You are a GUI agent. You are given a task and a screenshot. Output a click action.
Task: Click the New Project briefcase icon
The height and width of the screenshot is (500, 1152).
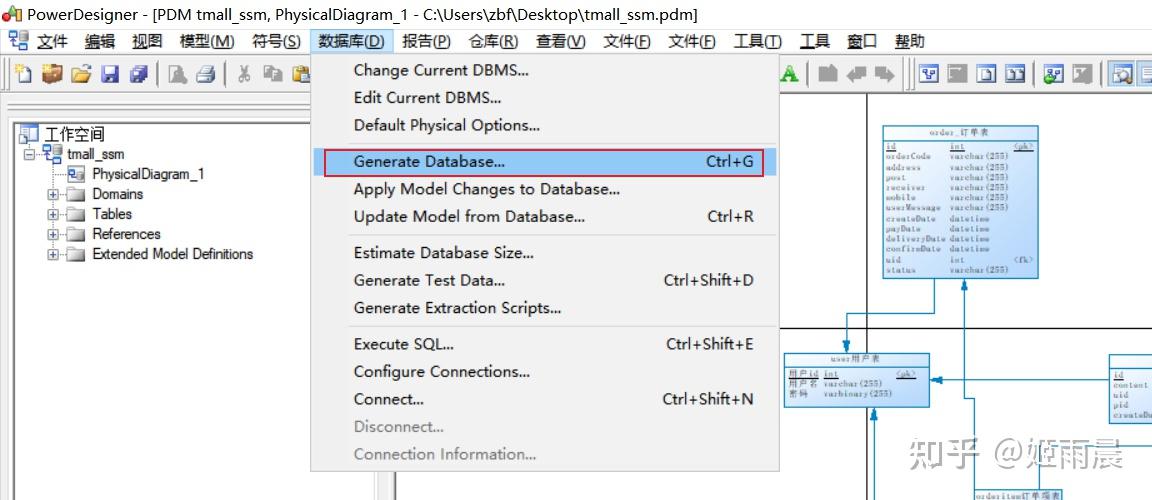[x=52, y=74]
